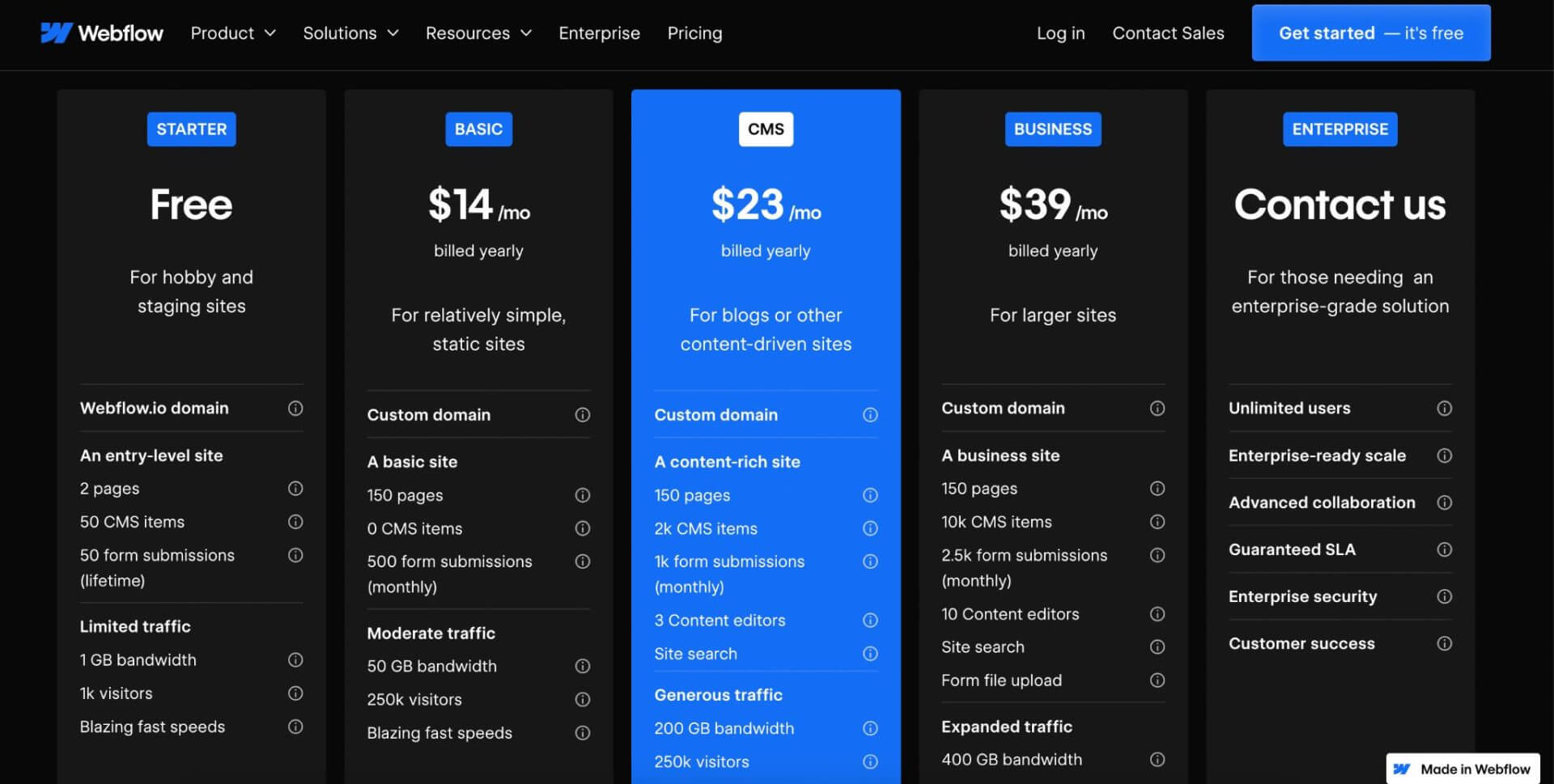Open info for Advanced collaboration
The image size is (1554, 784).
[1445, 502]
